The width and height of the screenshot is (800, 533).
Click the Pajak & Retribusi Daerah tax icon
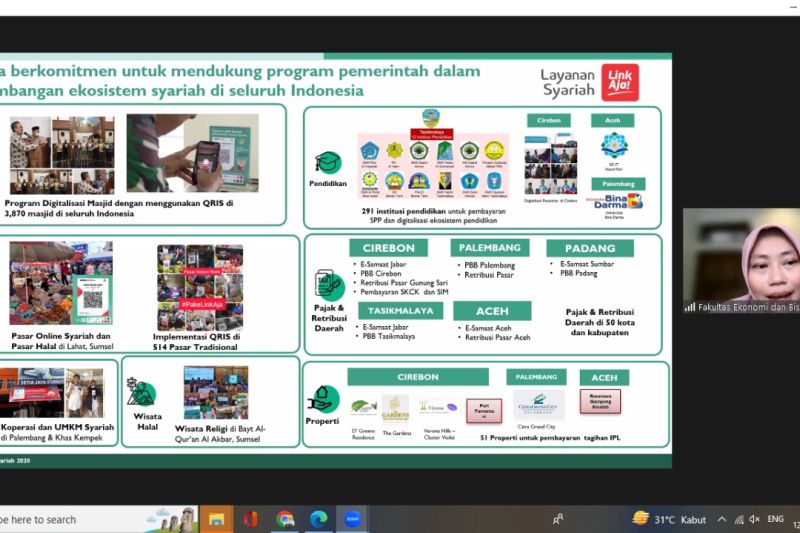[329, 284]
